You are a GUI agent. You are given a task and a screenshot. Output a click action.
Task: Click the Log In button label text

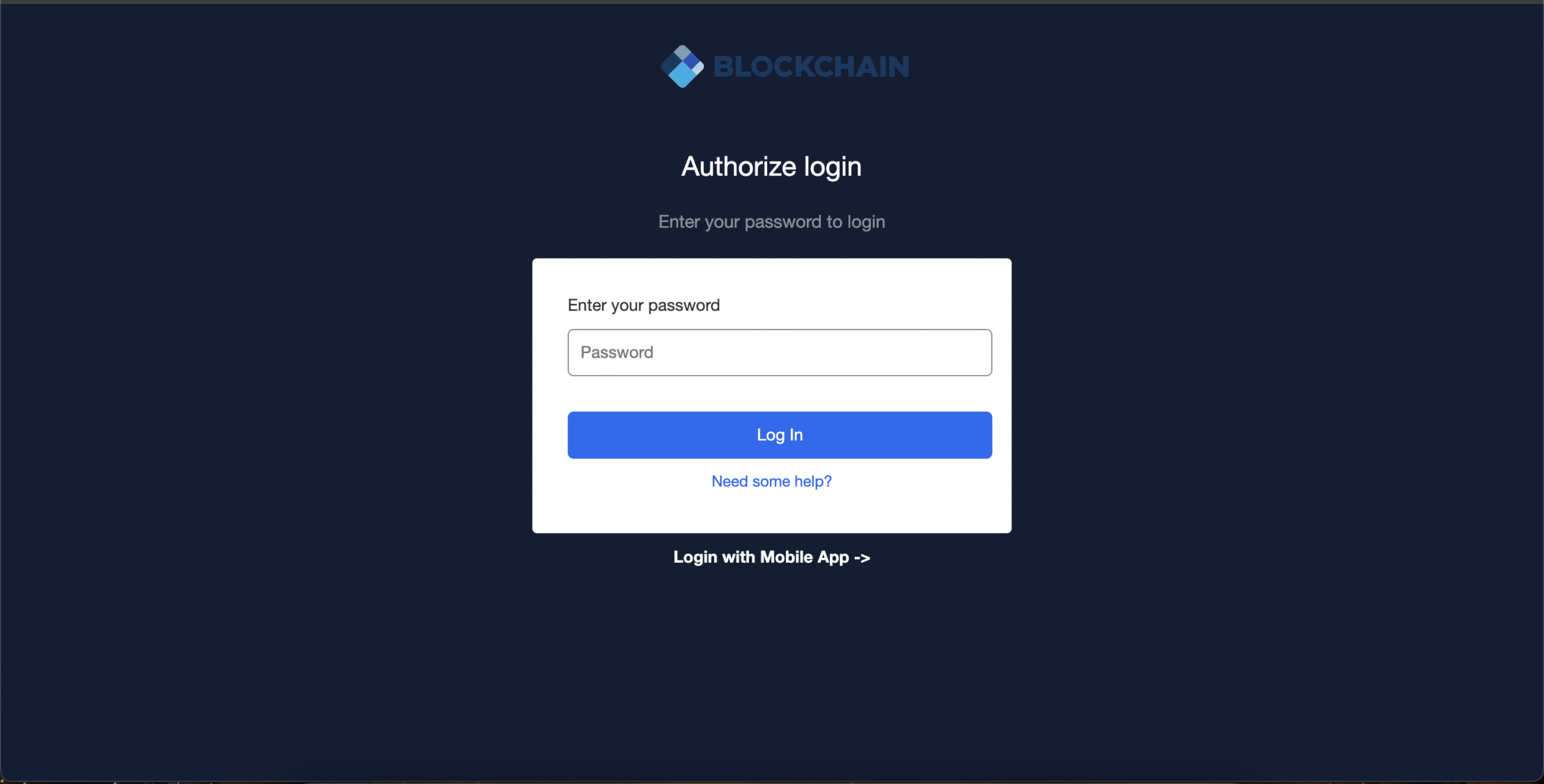pyautogui.click(x=779, y=435)
